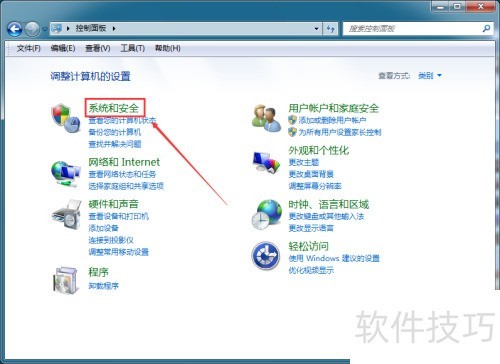Click the User Accounts people icon

266,118
